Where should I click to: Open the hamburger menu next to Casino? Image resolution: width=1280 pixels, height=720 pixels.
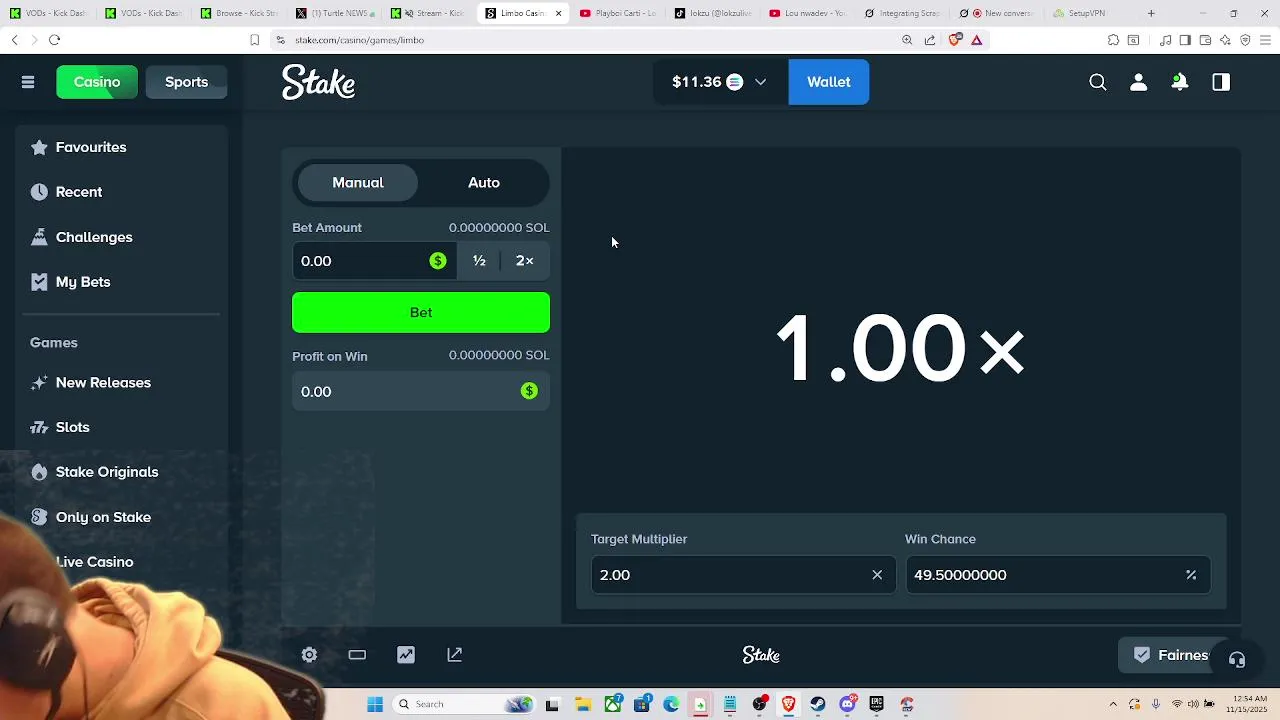(x=28, y=82)
